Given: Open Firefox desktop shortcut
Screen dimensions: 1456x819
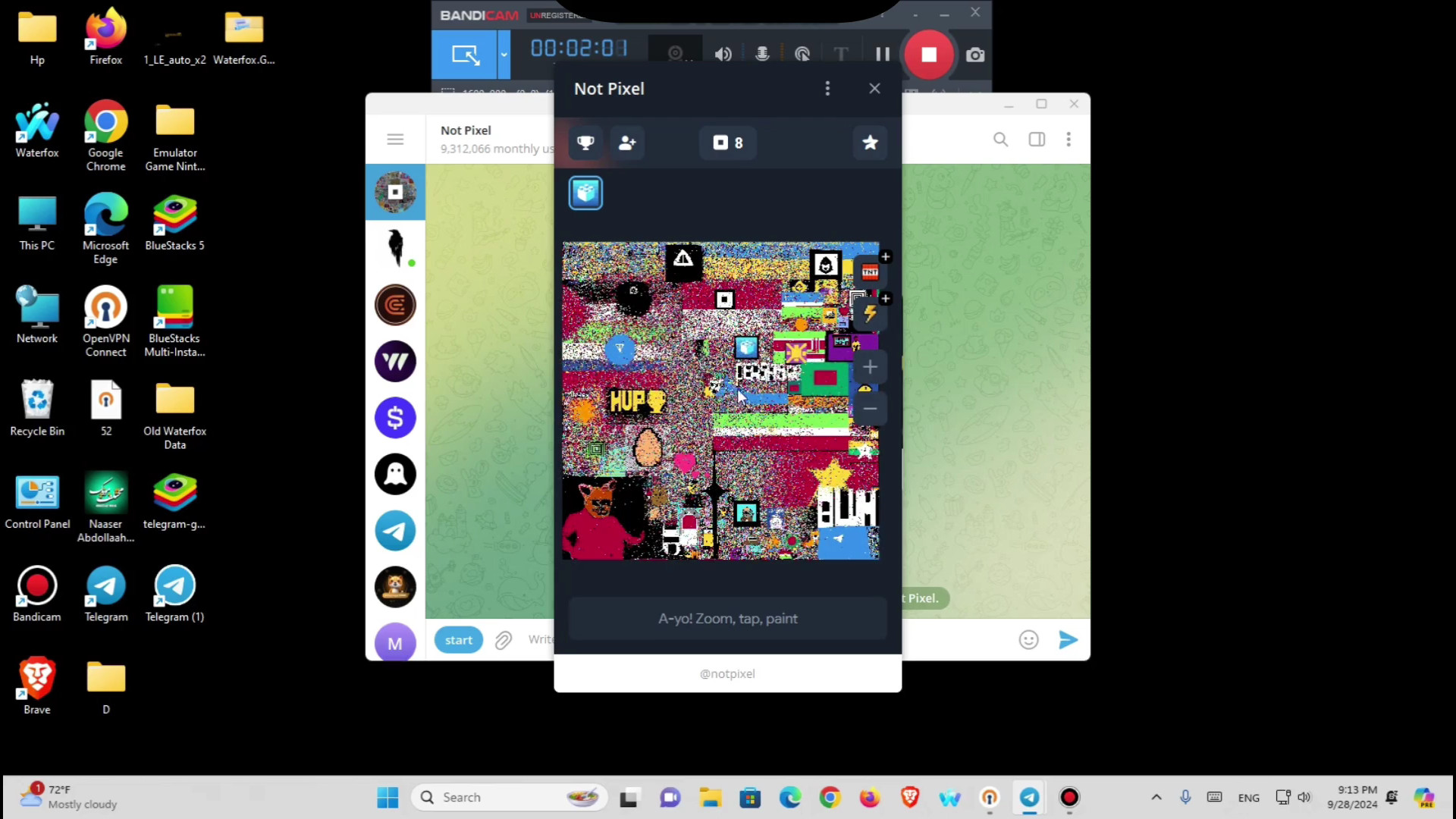Looking at the screenshot, I should [105, 36].
